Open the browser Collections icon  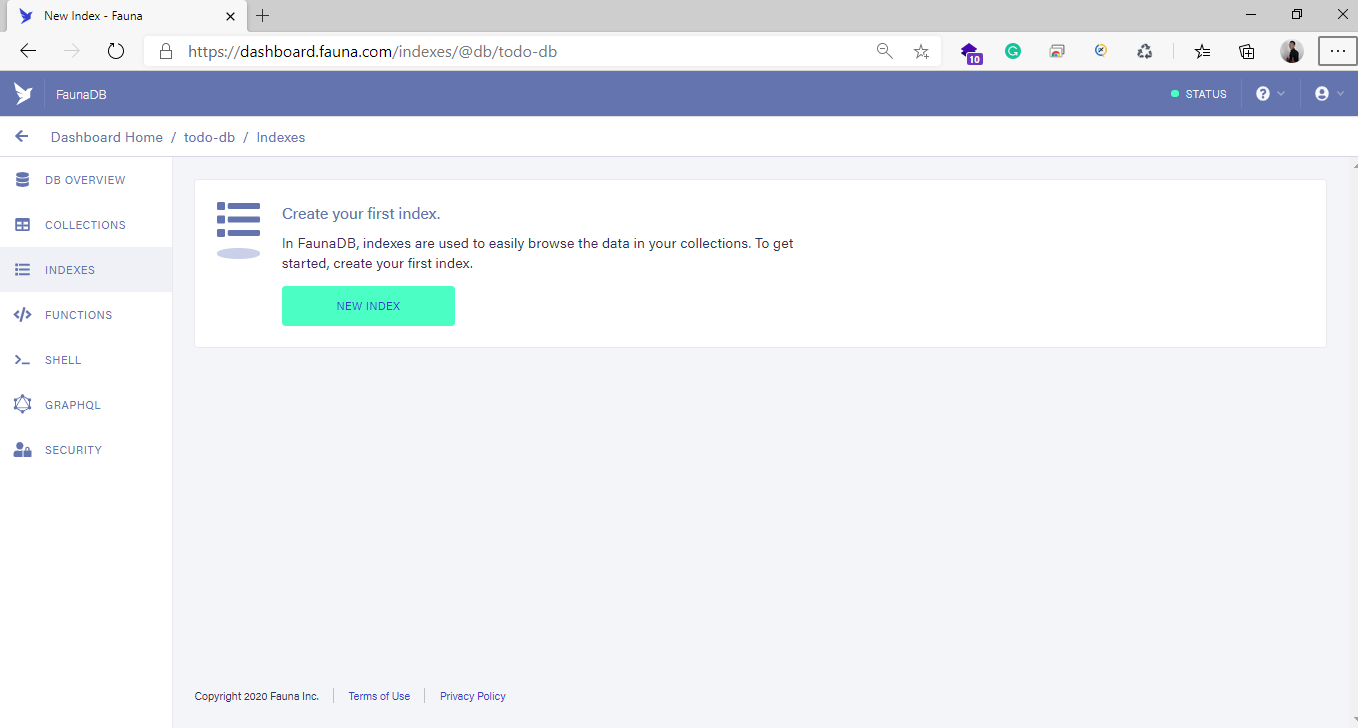(x=1247, y=51)
